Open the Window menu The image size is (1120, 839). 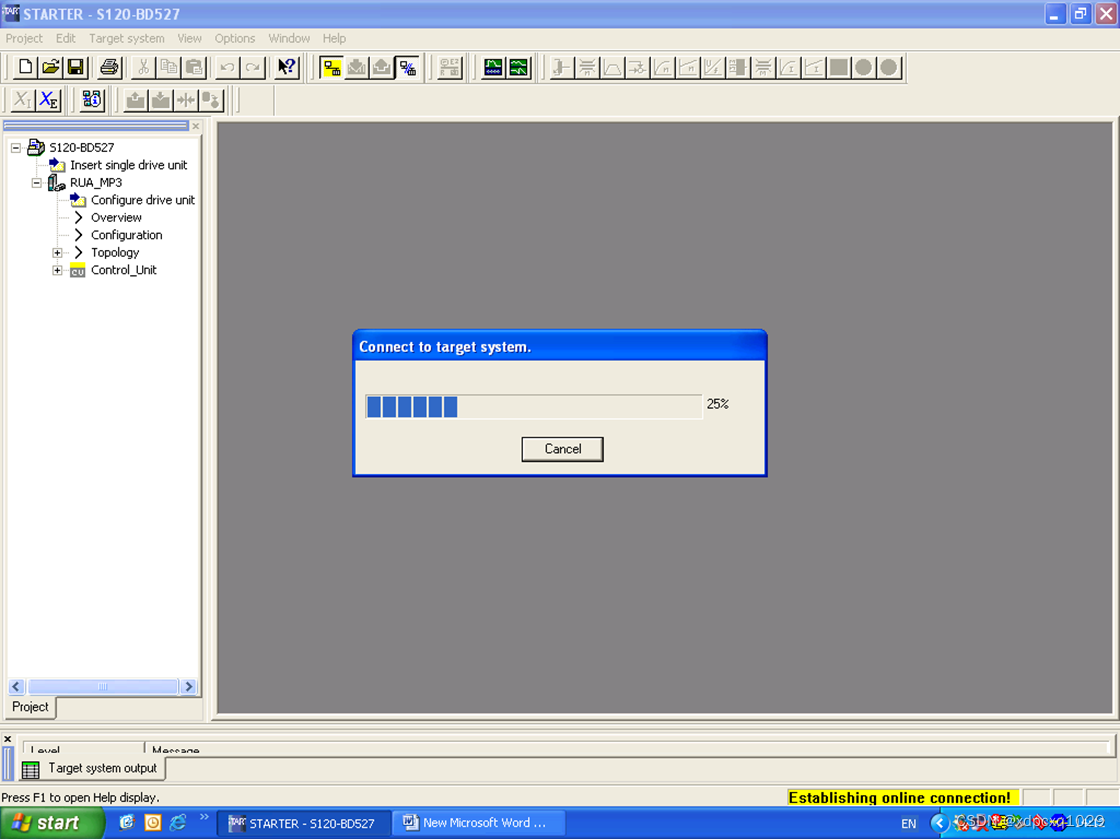pos(289,39)
